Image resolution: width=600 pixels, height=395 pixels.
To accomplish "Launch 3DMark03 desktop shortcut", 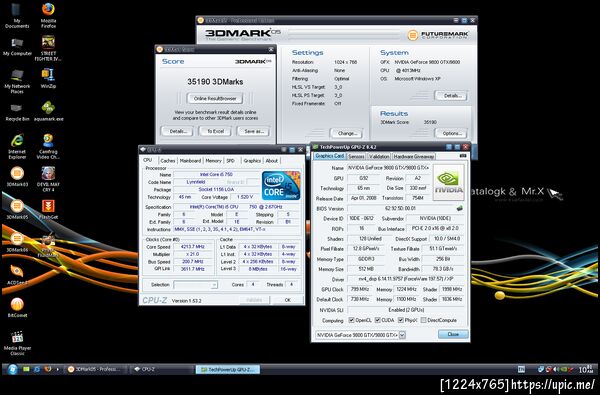I will (17, 176).
